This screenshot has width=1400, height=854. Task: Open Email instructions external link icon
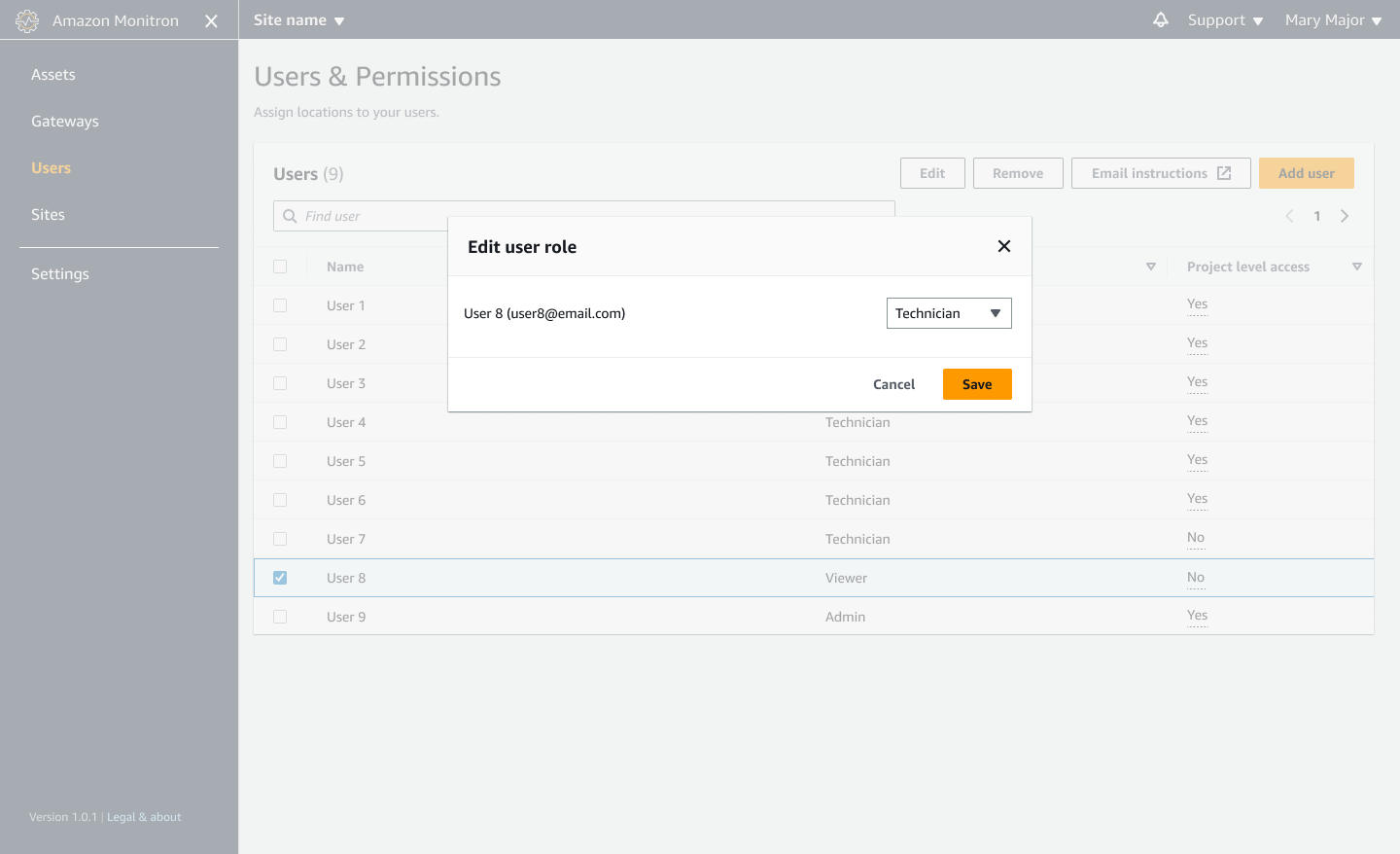pyautogui.click(x=1222, y=172)
